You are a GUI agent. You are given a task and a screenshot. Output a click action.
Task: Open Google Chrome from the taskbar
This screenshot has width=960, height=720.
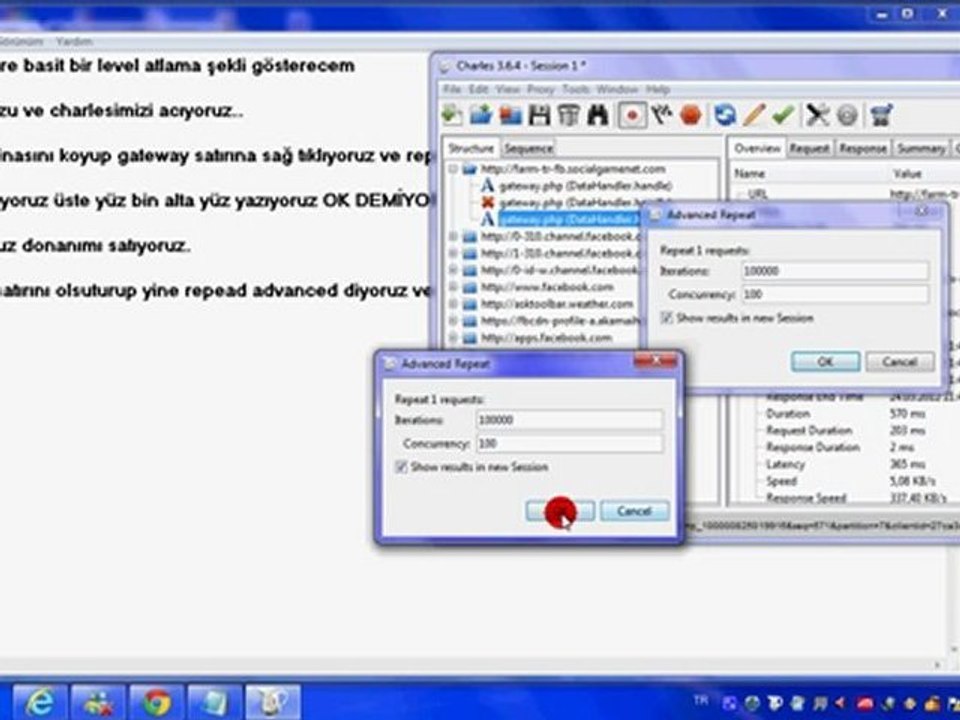157,702
